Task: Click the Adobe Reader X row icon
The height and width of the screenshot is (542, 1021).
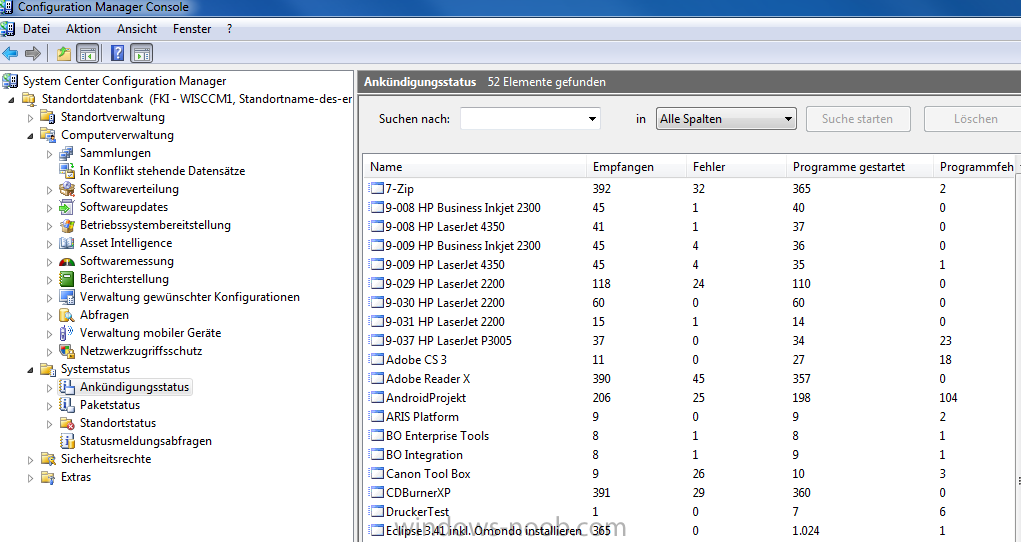Action: pyautogui.click(x=376, y=378)
